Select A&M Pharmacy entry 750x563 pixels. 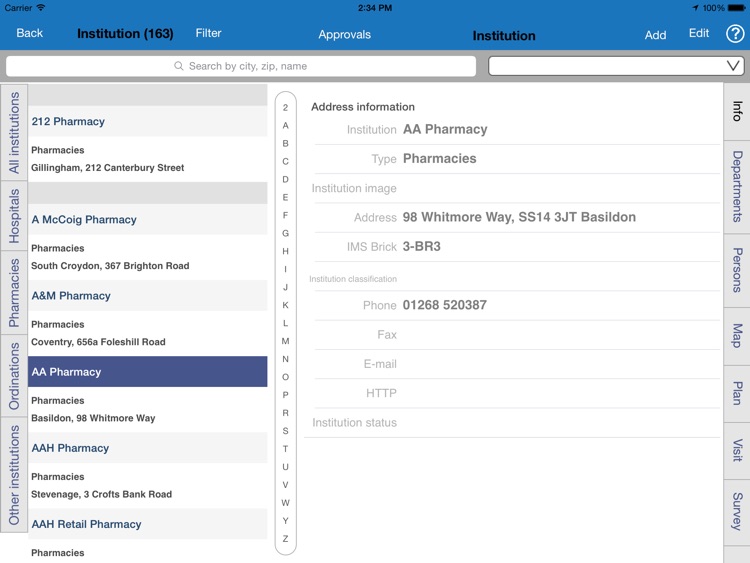tap(147, 296)
